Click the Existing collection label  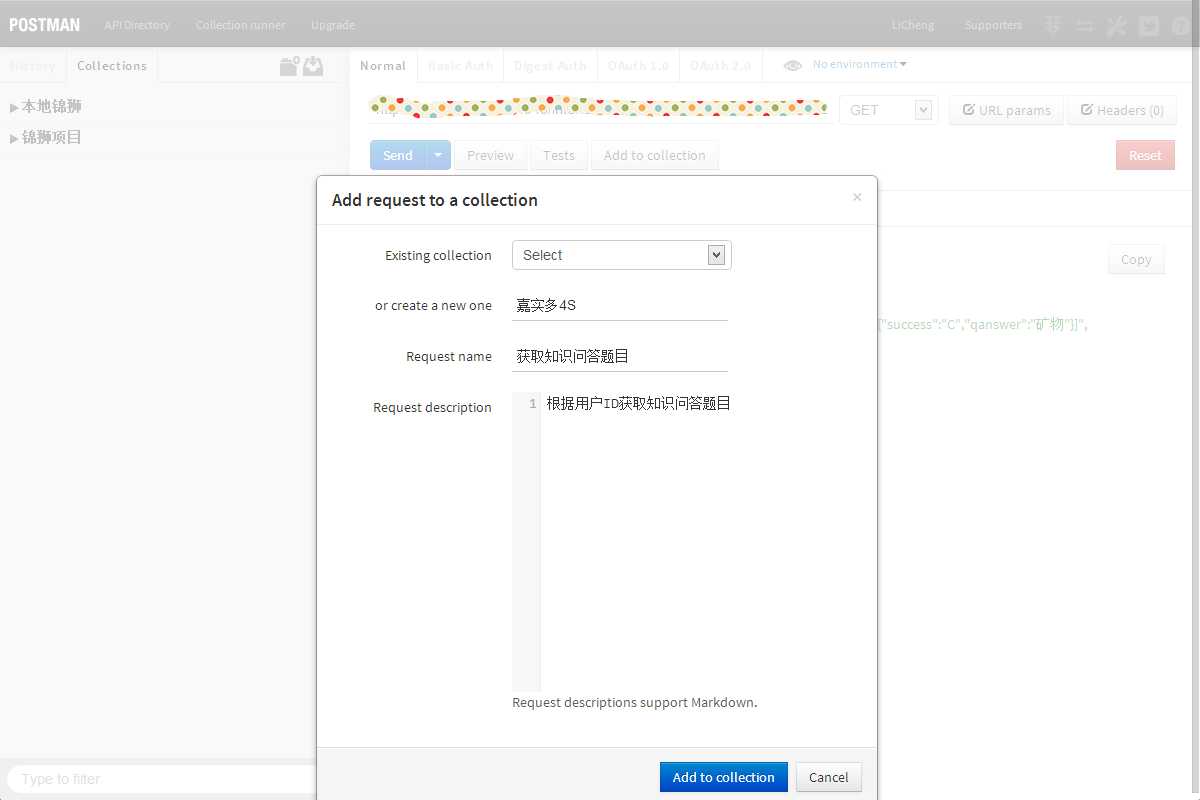tap(438, 255)
